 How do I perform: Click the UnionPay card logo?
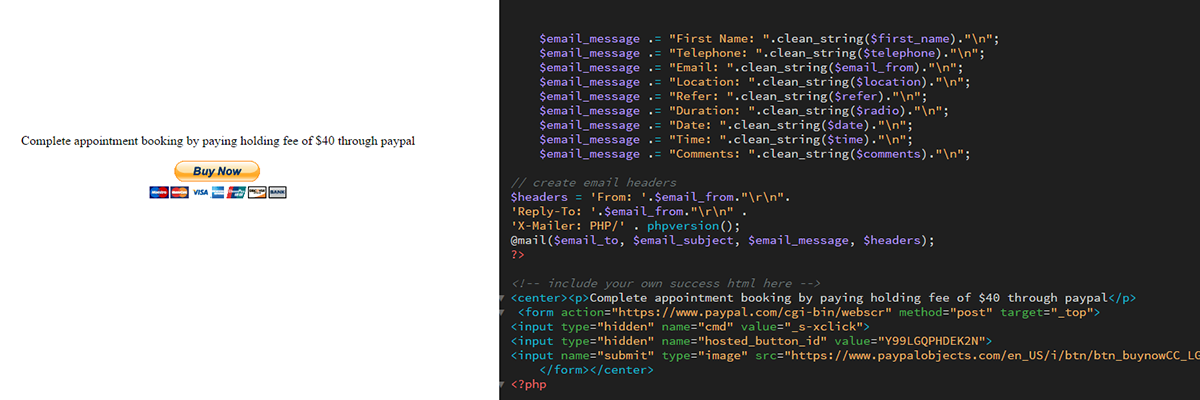pos(236,192)
